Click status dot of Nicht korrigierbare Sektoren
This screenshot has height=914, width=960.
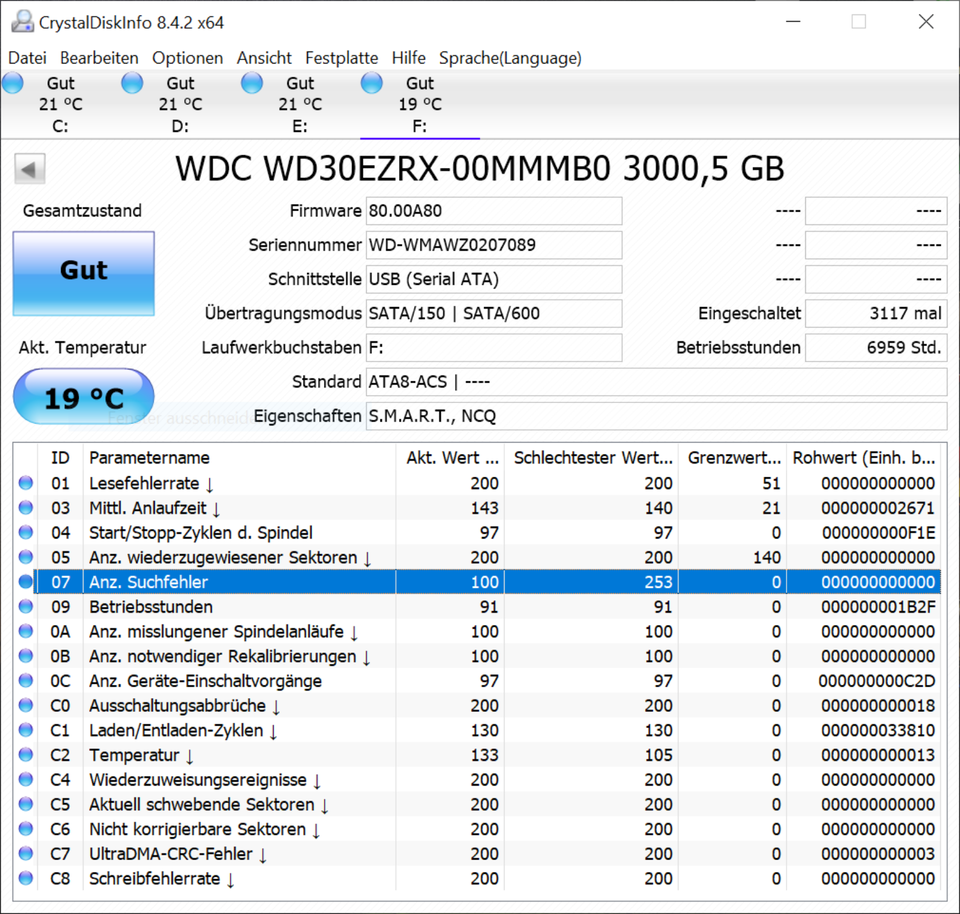[26, 828]
